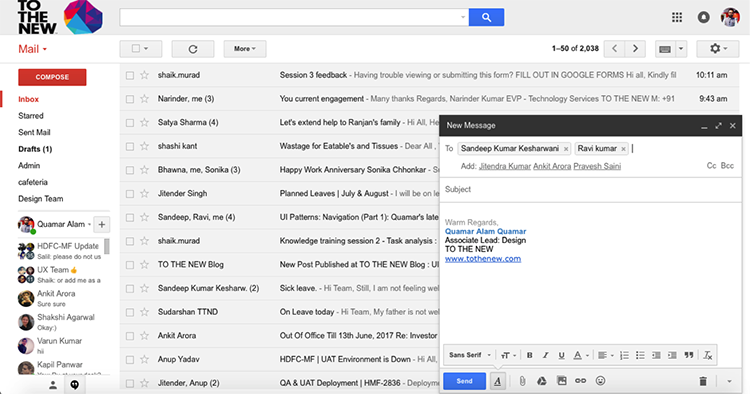Open the input tools keyboard icon
The height and width of the screenshot is (394, 750).
point(665,49)
